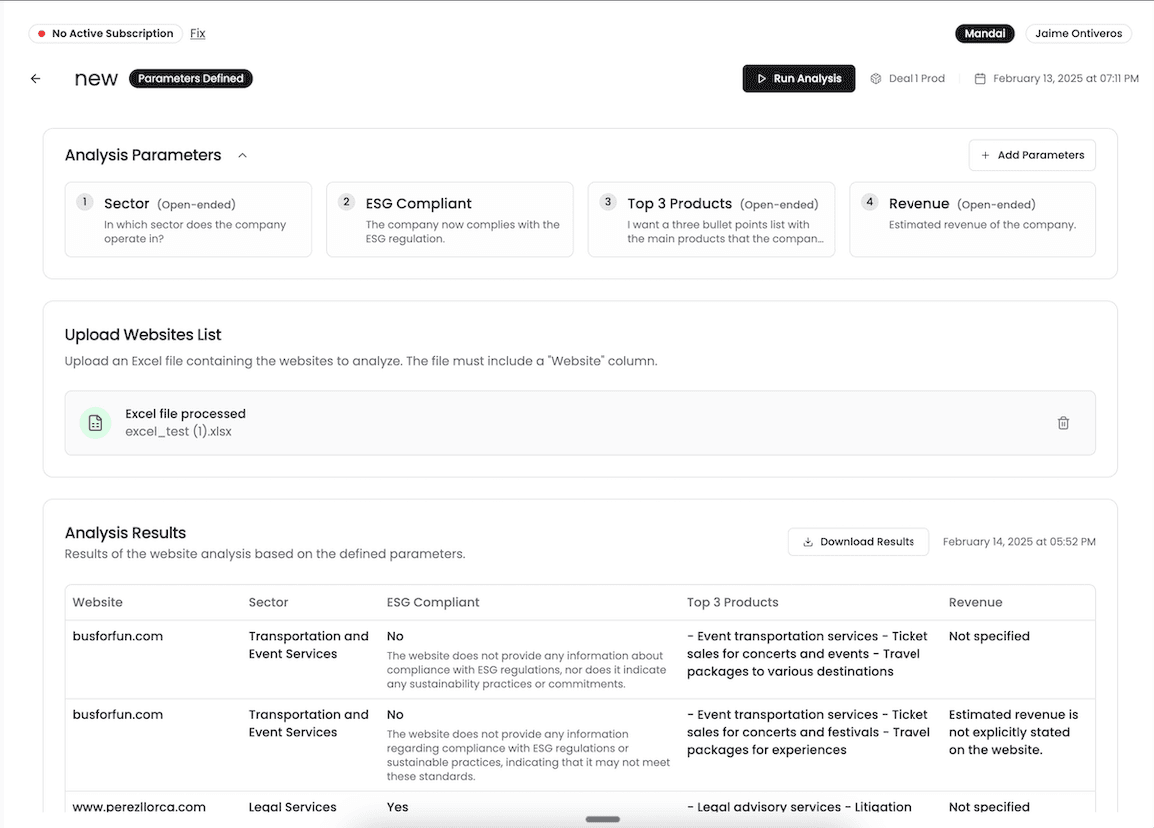Click the back arrow icon
The height and width of the screenshot is (828, 1154).
(36, 79)
